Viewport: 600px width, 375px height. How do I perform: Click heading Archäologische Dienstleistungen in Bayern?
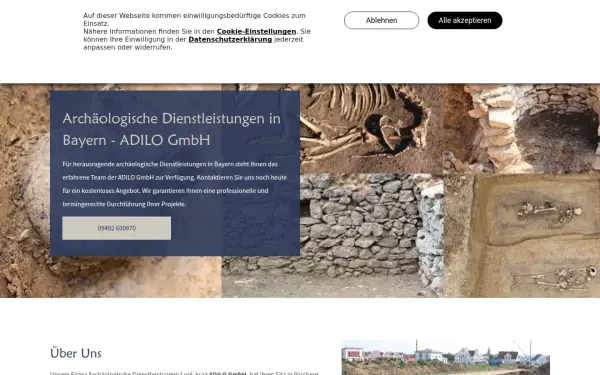point(172,129)
